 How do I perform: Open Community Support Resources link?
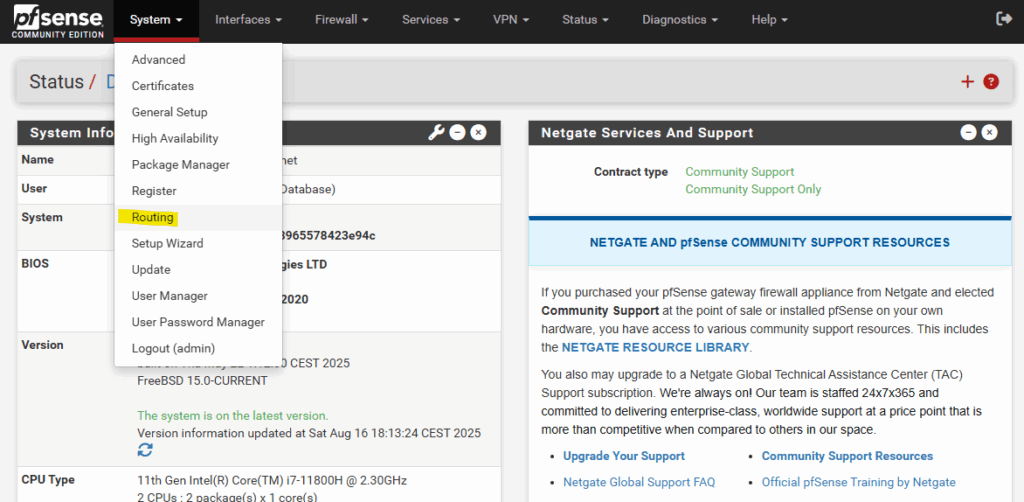click(x=847, y=456)
